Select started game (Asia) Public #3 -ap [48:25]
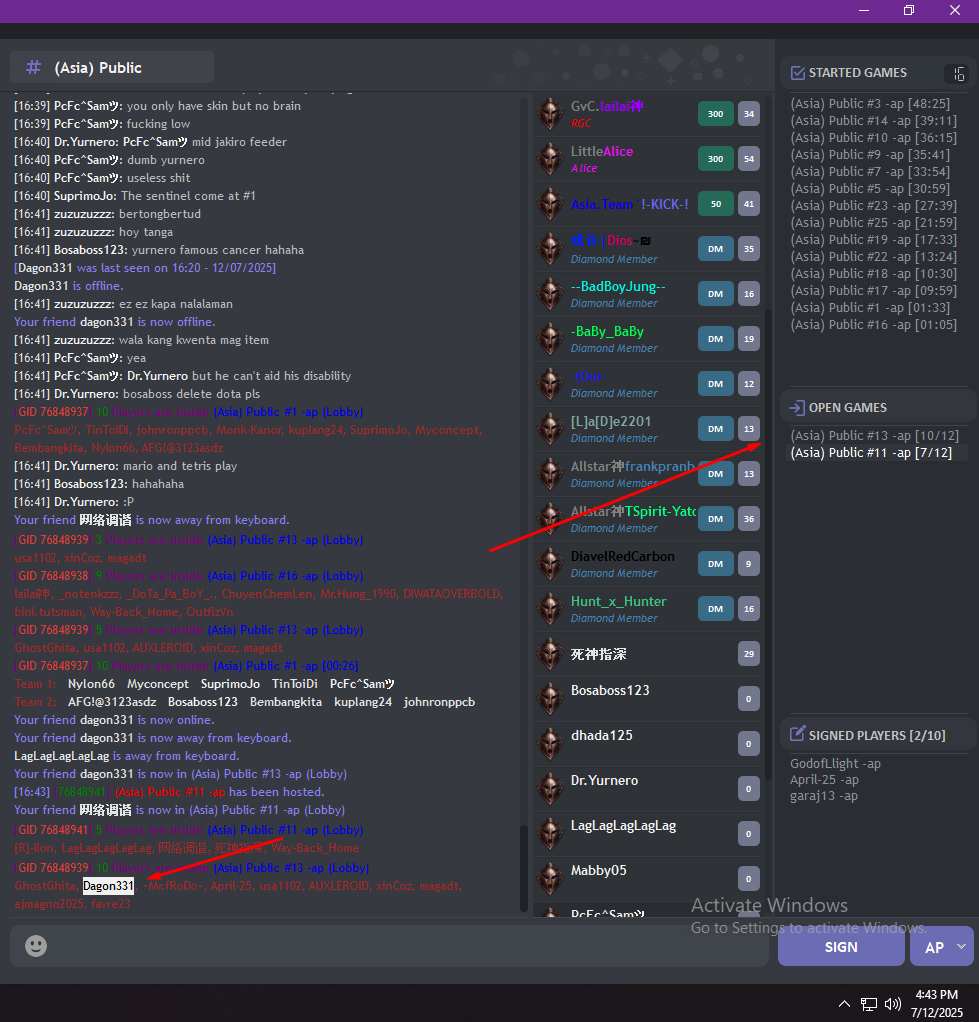 click(x=870, y=103)
